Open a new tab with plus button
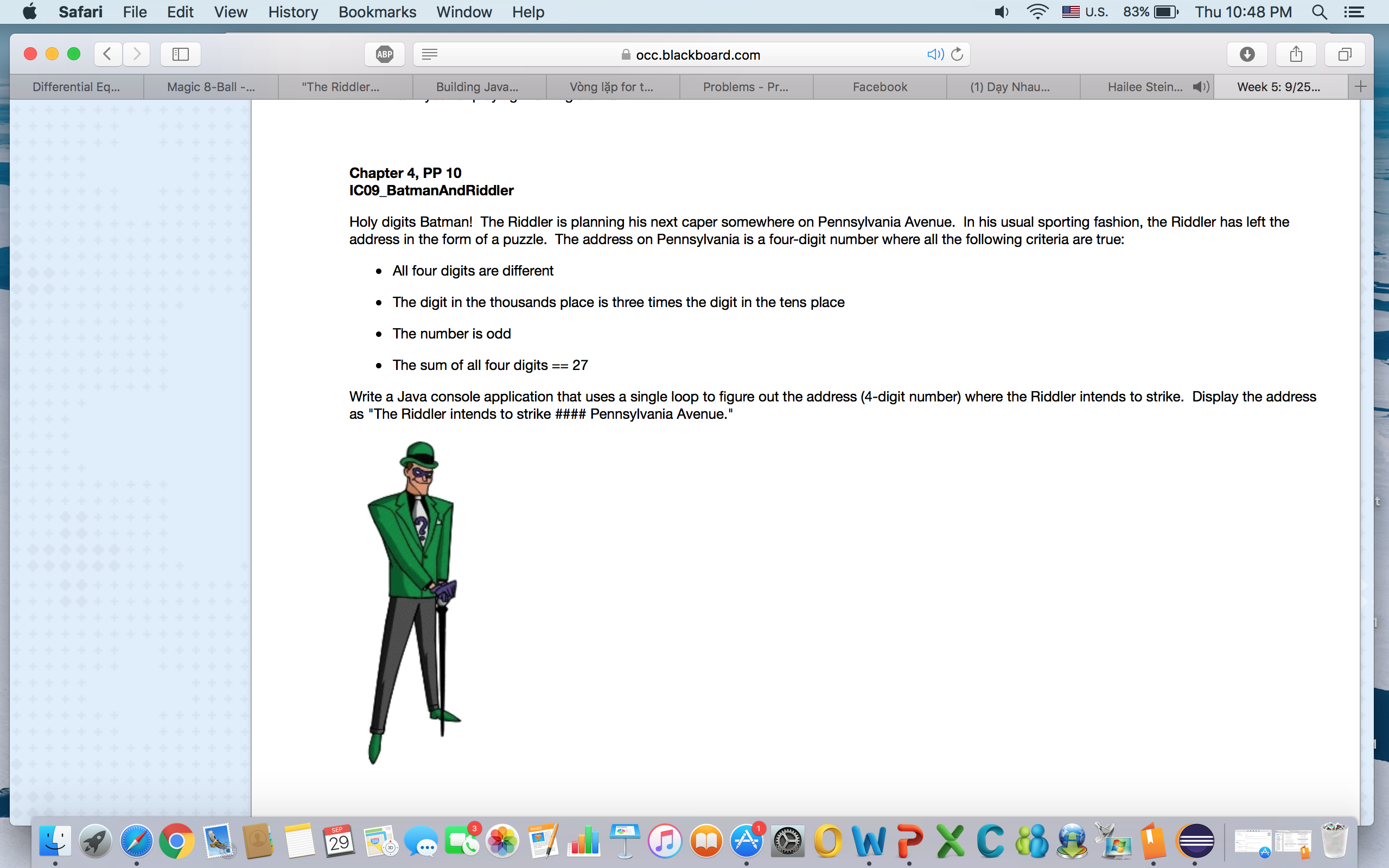 tap(1360, 87)
